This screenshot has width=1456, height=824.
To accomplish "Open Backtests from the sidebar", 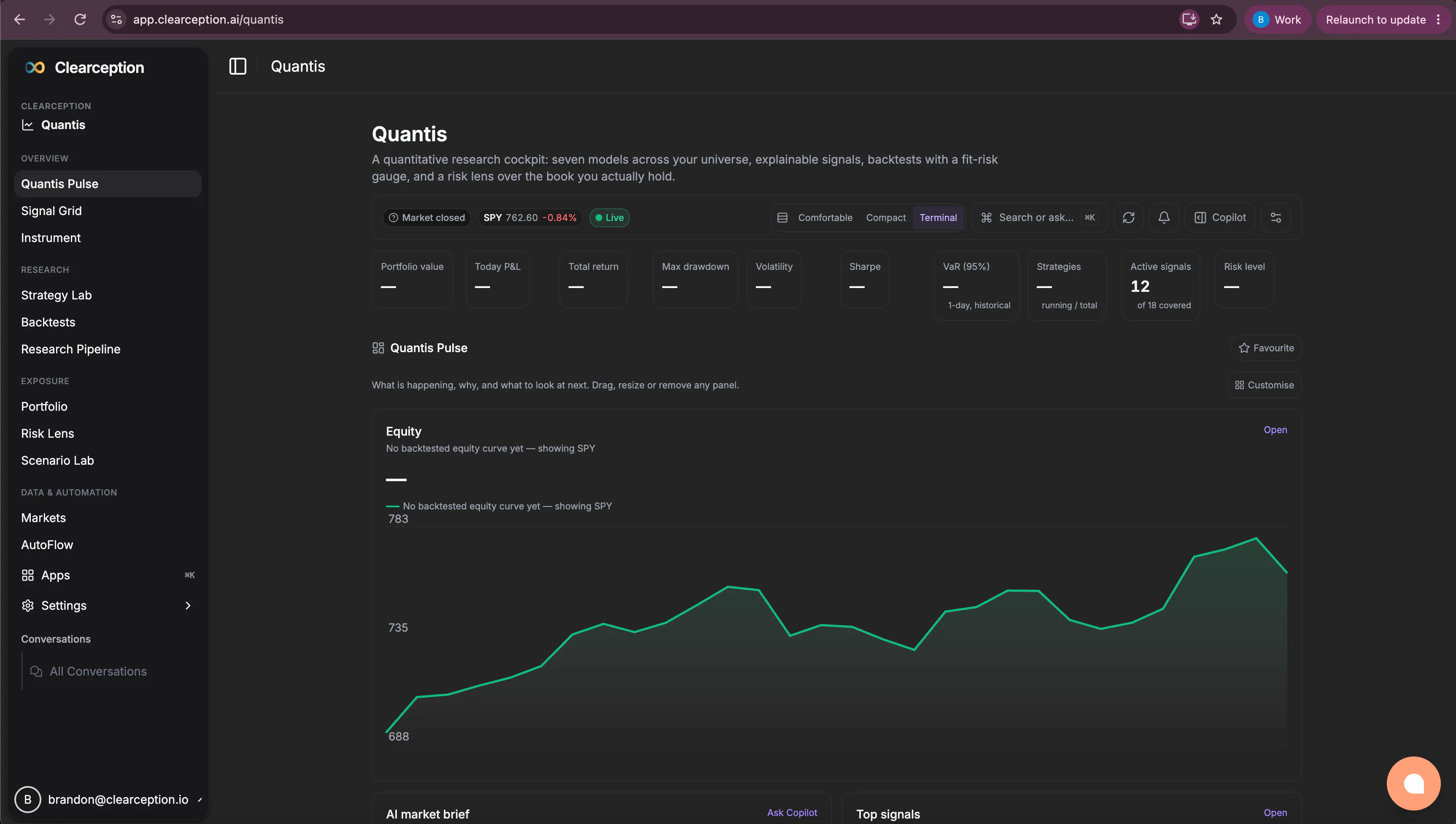I will pyautogui.click(x=108, y=322).
